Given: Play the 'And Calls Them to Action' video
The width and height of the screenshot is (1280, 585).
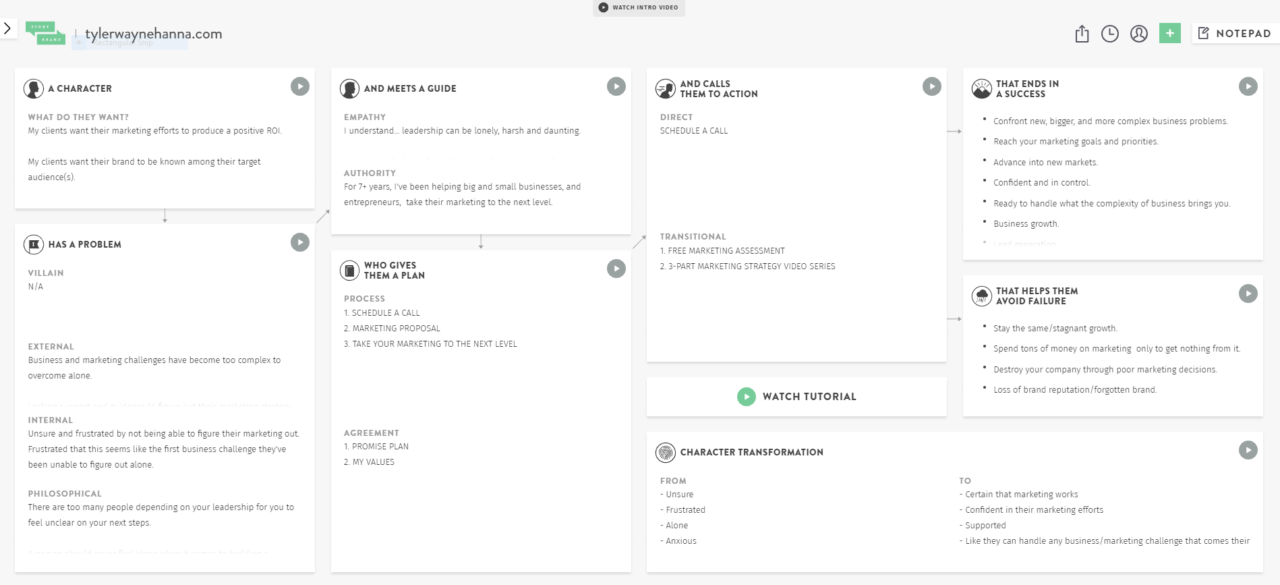Looking at the screenshot, I should 932,86.
